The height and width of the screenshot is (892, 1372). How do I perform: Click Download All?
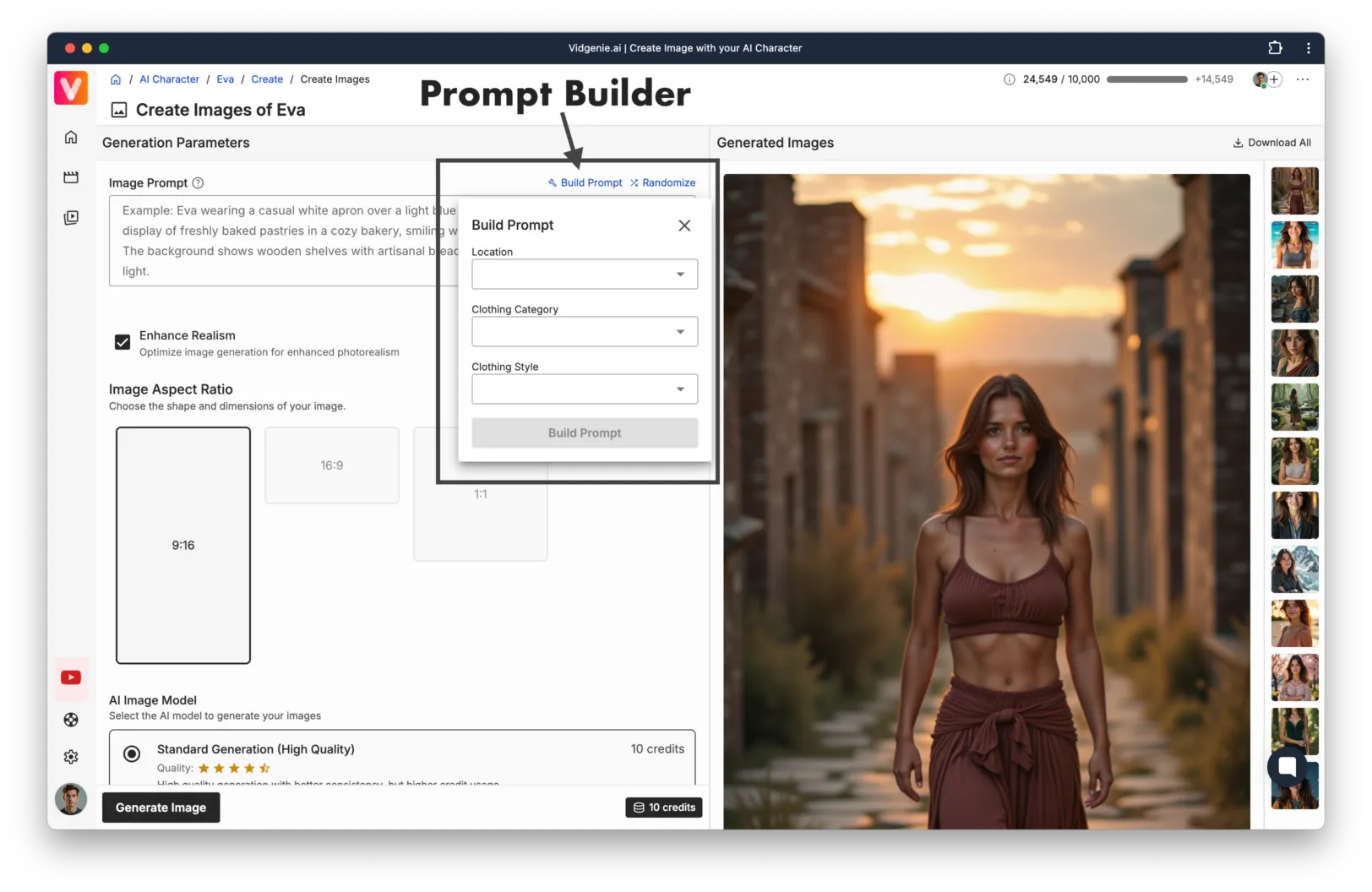tap(1272, 143)
